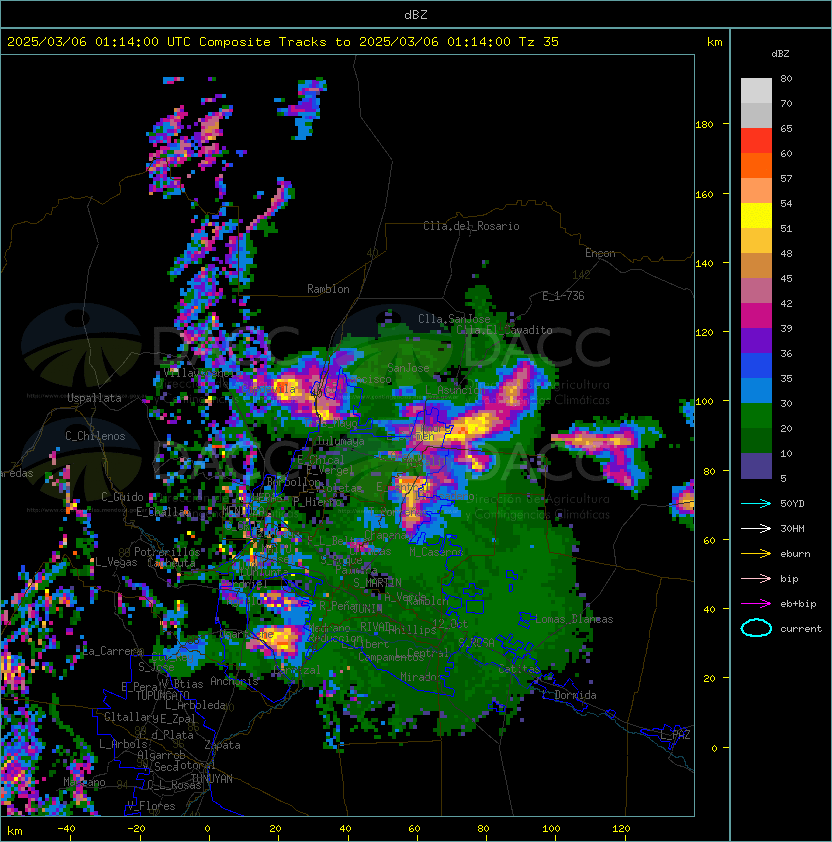Click legend value '42'
Image resolution: width=832 pixels, height=842 pixels.
point(786,303)
